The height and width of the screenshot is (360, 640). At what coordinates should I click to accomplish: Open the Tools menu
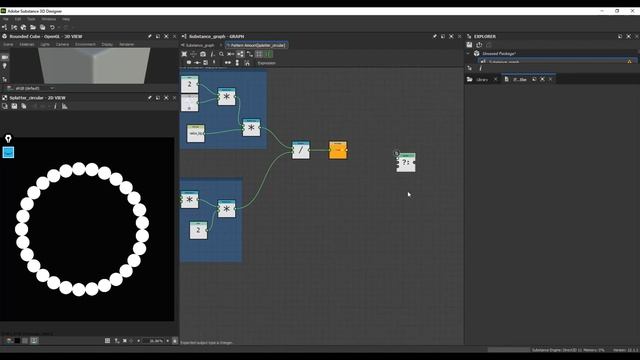tap(31, 19)
